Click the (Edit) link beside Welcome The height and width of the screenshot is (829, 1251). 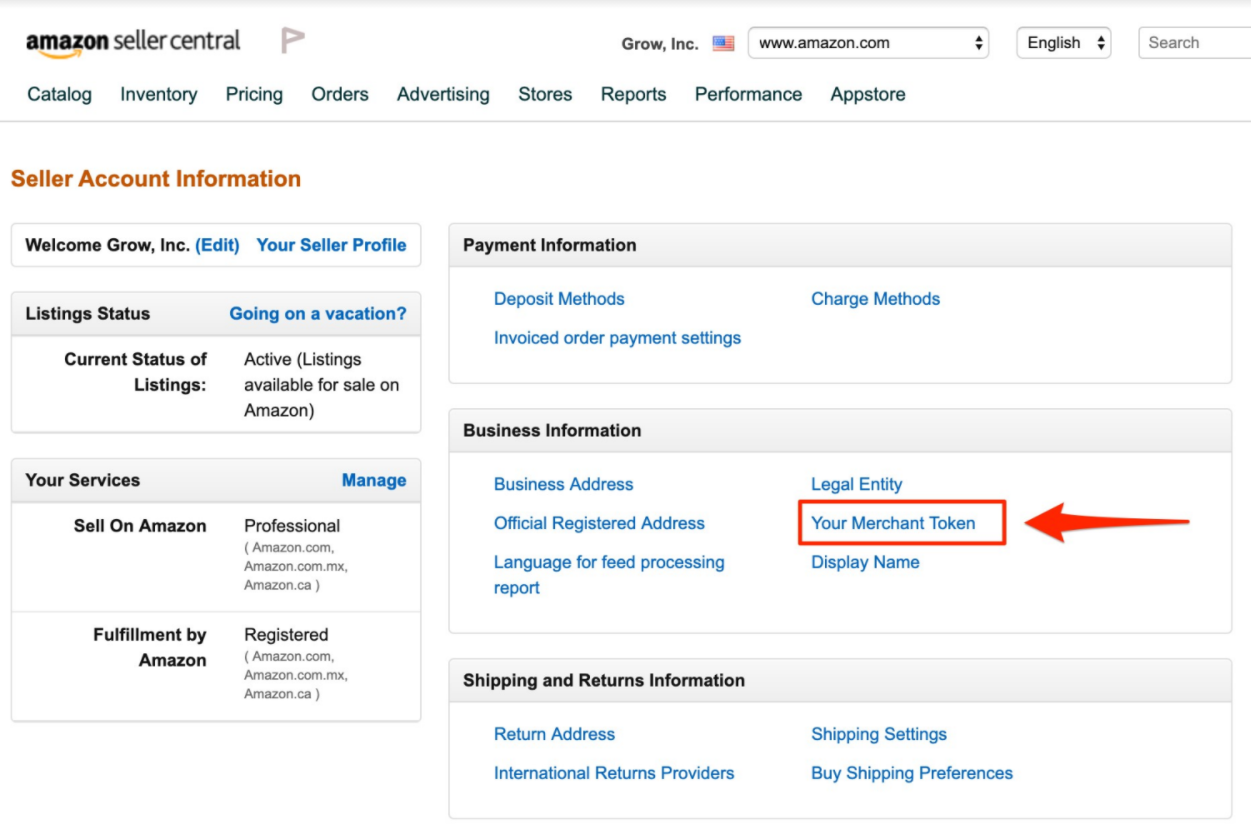pos(217,245)
